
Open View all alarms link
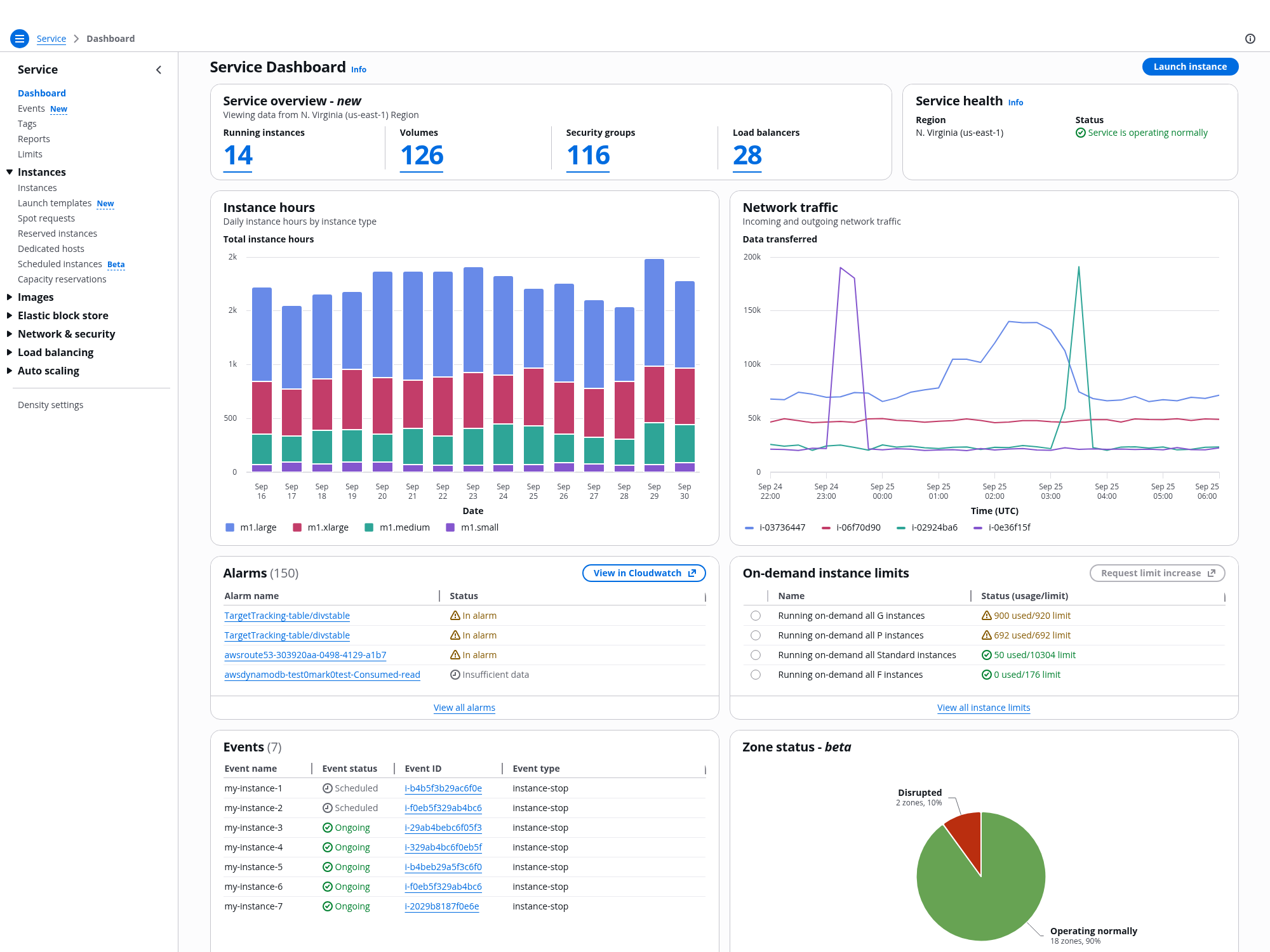464,708
